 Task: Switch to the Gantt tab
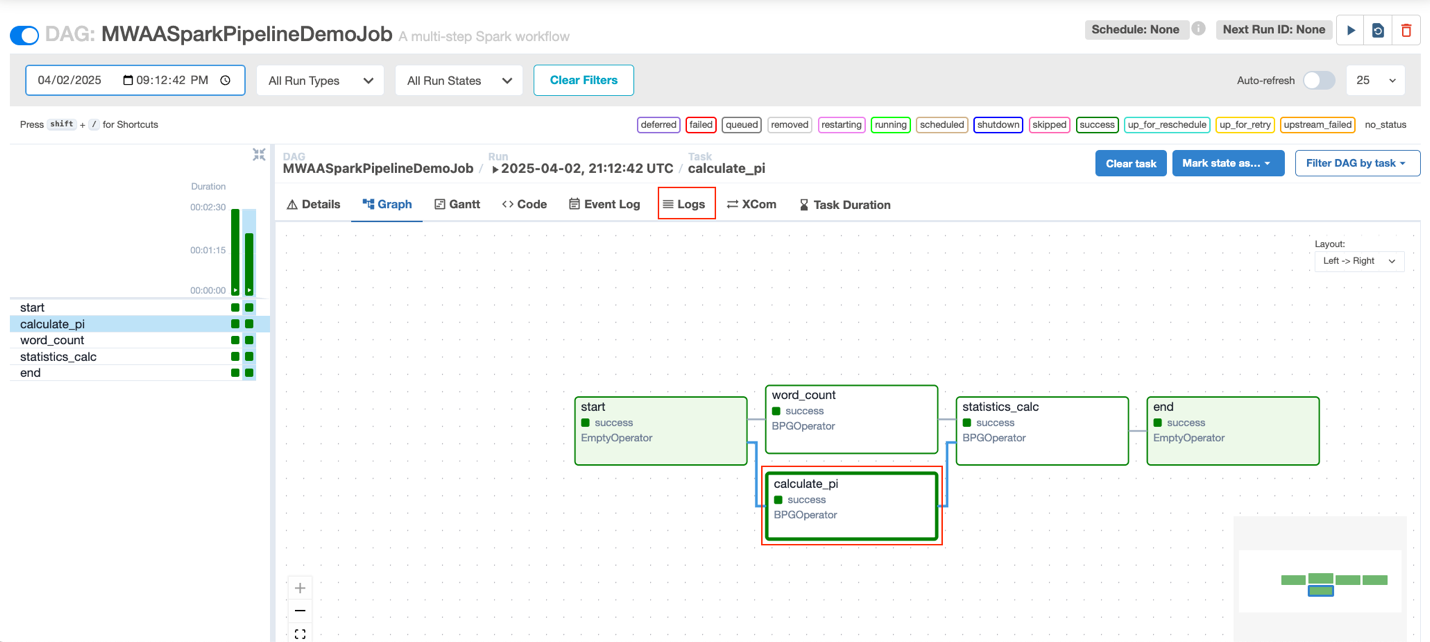(x=457, y=204)
